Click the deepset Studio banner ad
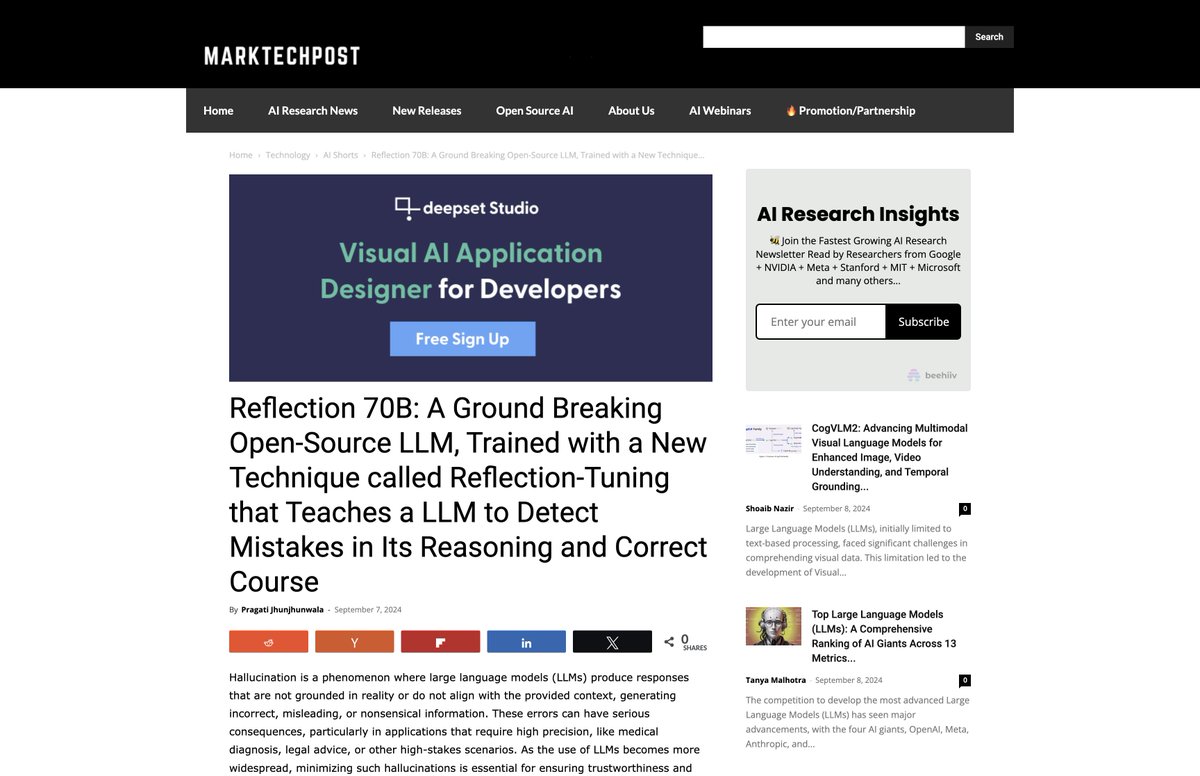 [x=471, y=278]
